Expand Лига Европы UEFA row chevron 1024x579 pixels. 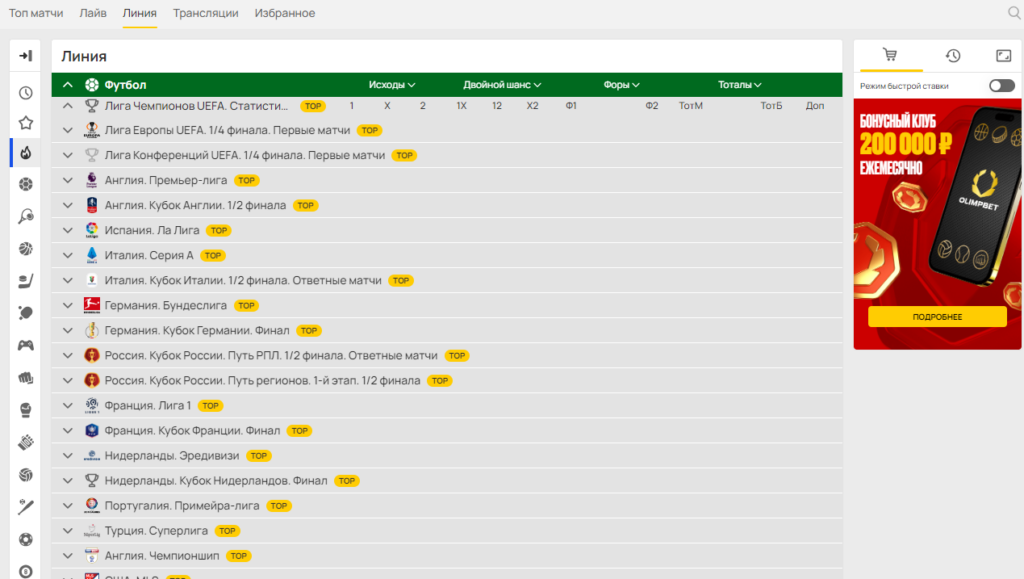coord(68,130)
